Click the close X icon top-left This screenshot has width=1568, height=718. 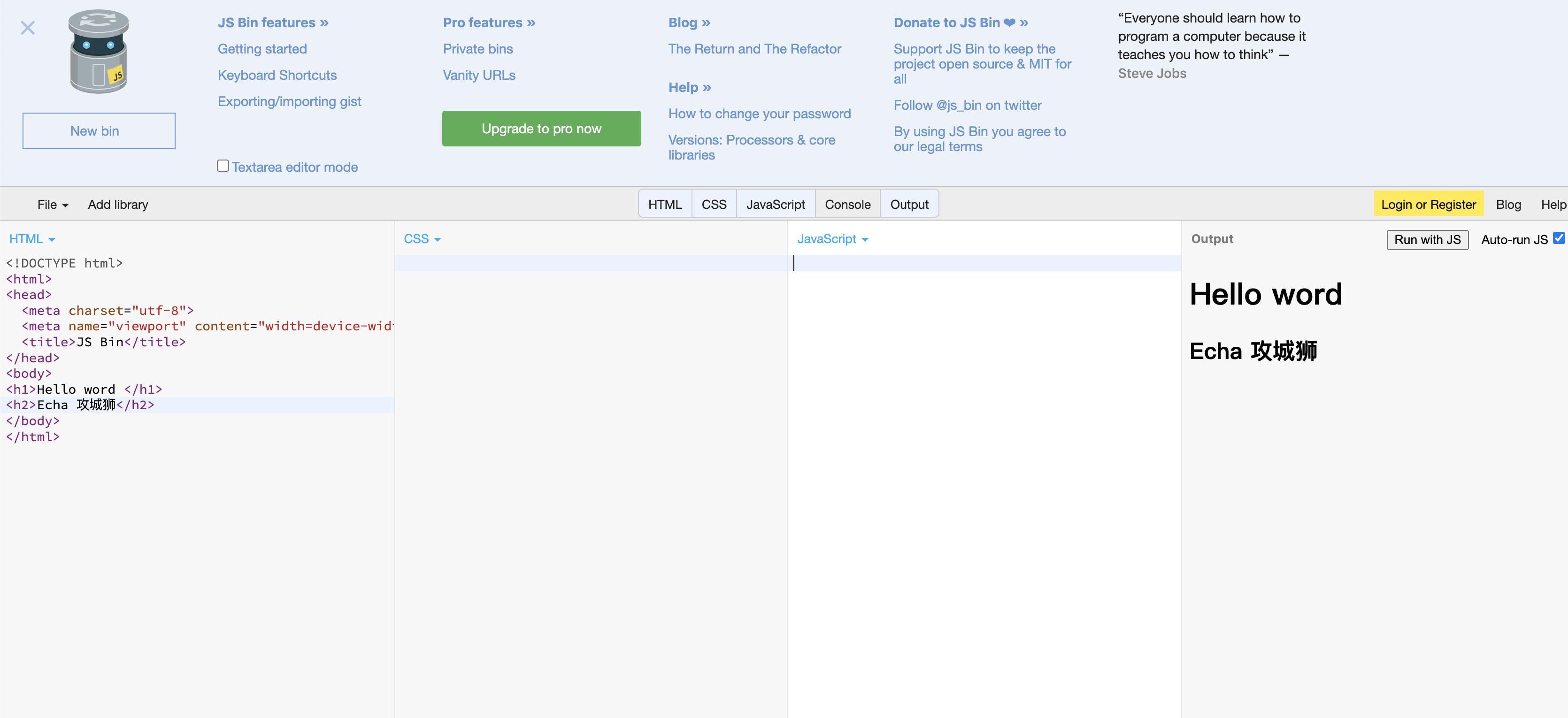point(27,28)
